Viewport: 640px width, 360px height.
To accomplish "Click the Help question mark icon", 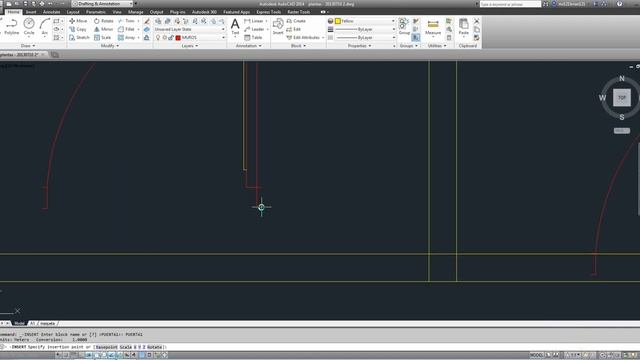I will [x=620, y=4].
